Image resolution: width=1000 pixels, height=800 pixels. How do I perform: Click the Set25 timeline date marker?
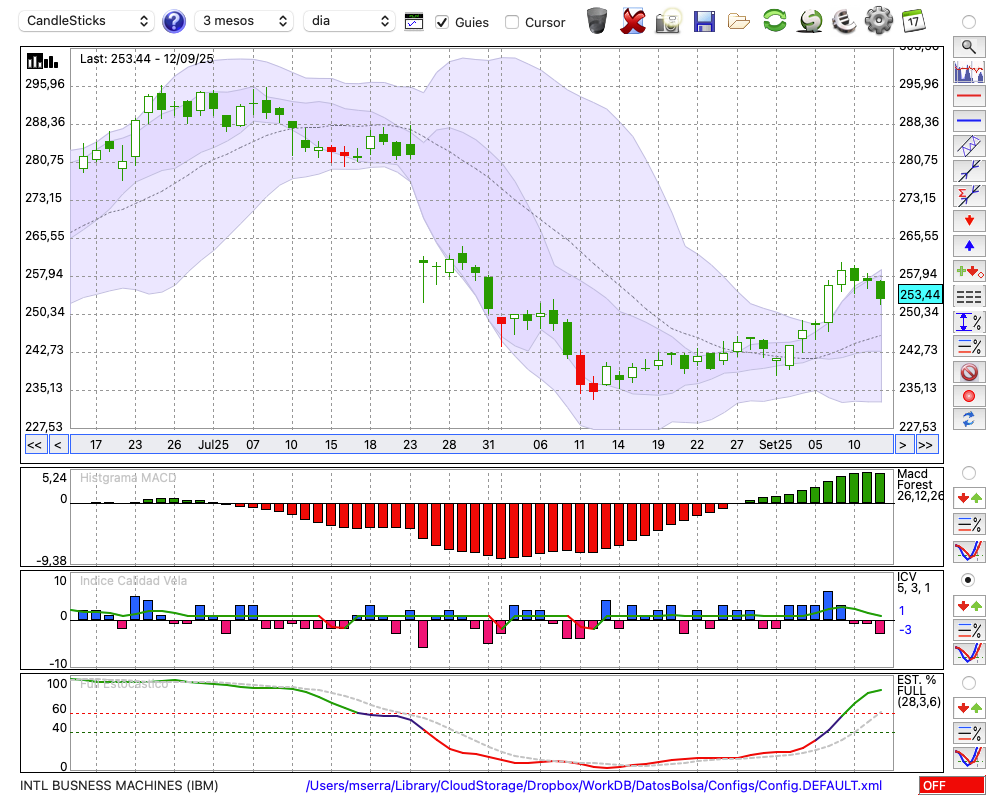pos(775,445)
